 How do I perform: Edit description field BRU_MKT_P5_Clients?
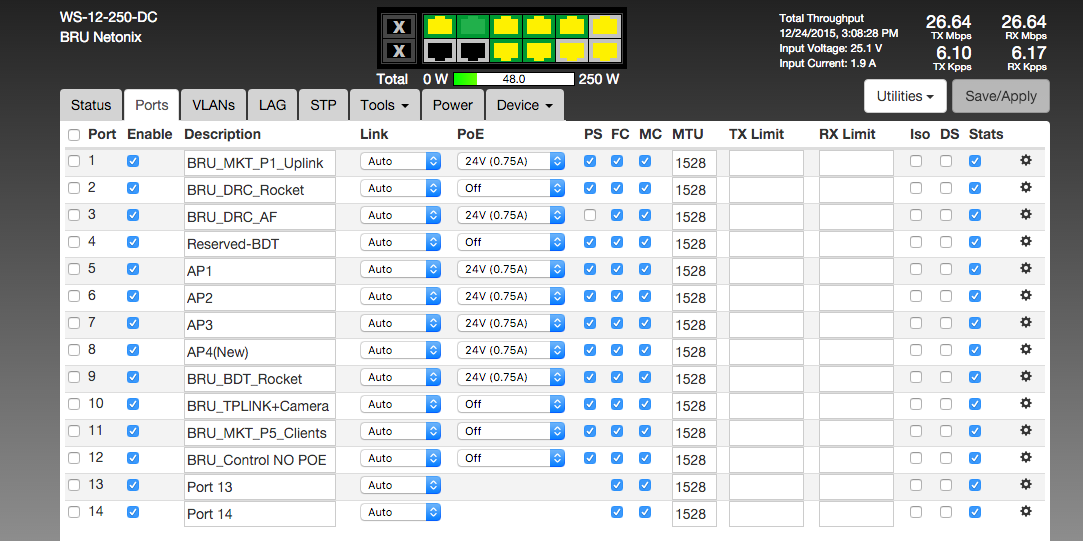click(260, 433)
